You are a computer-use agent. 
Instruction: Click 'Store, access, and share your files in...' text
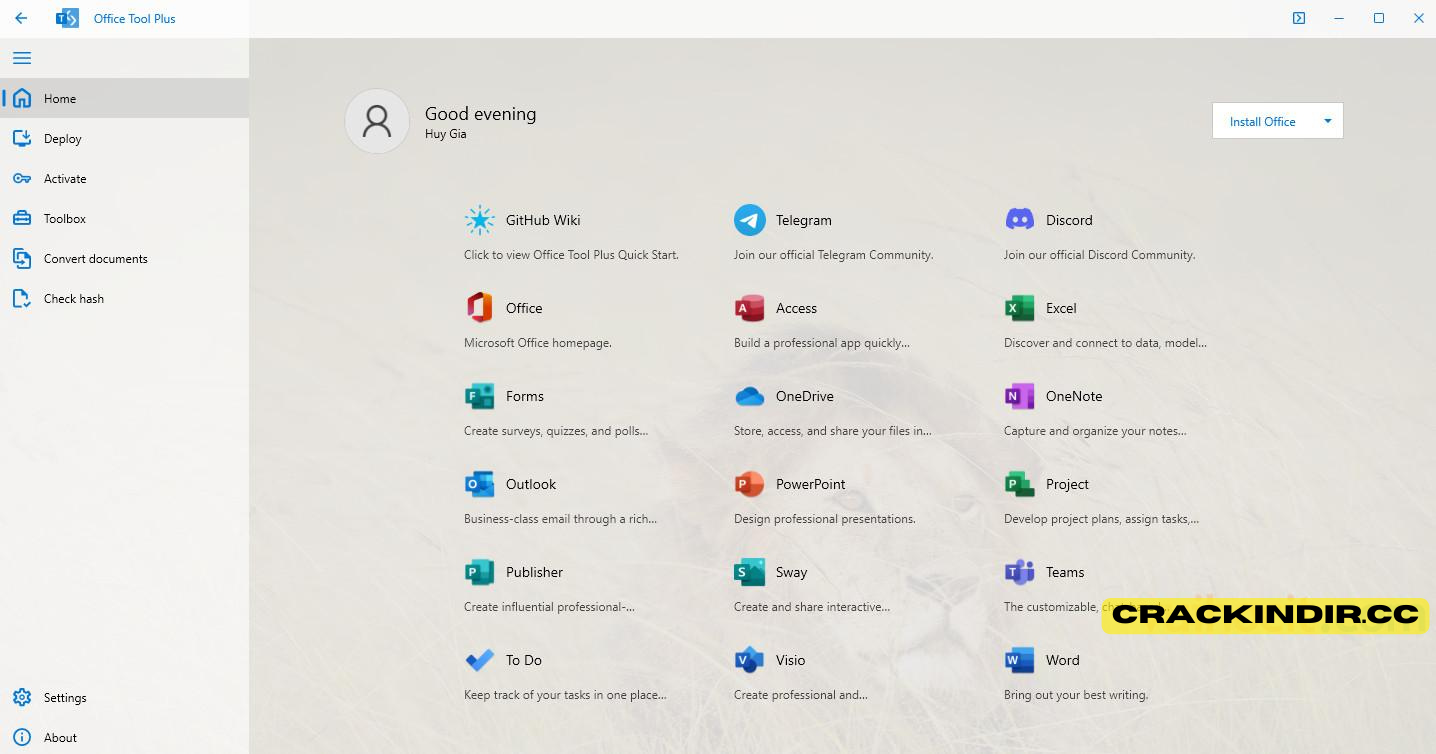coord(833,431)
